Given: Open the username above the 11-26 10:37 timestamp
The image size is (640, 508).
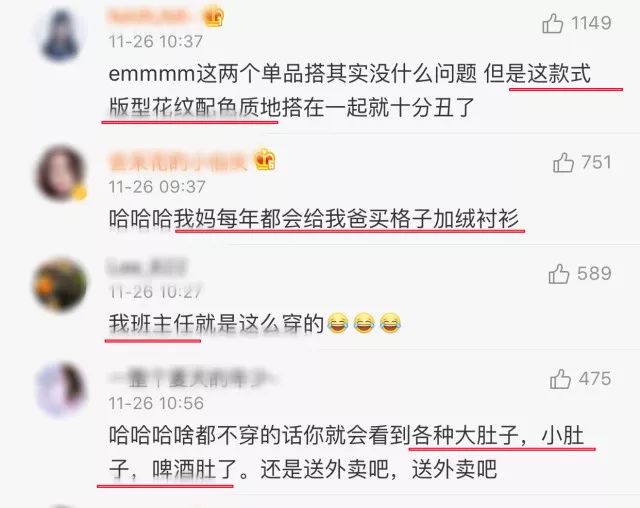Looking at the screenshot, I should click(x=149, y=17).
